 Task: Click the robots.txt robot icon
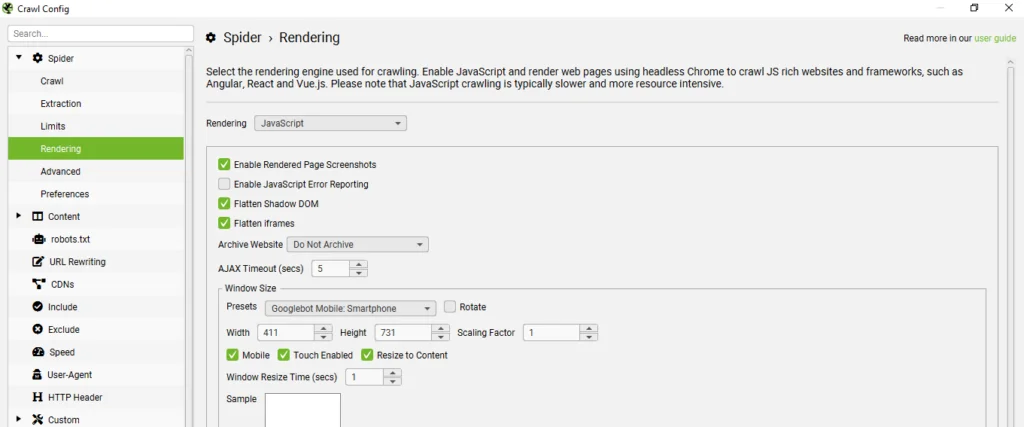coord(38,239)
